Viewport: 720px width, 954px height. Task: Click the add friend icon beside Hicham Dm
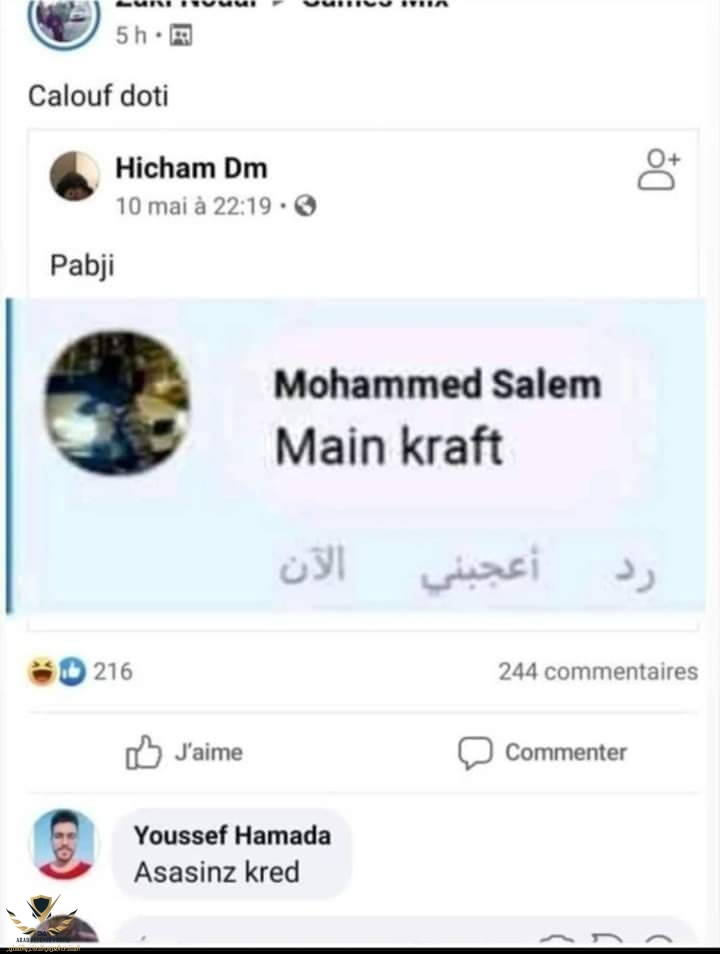(658, 170)
